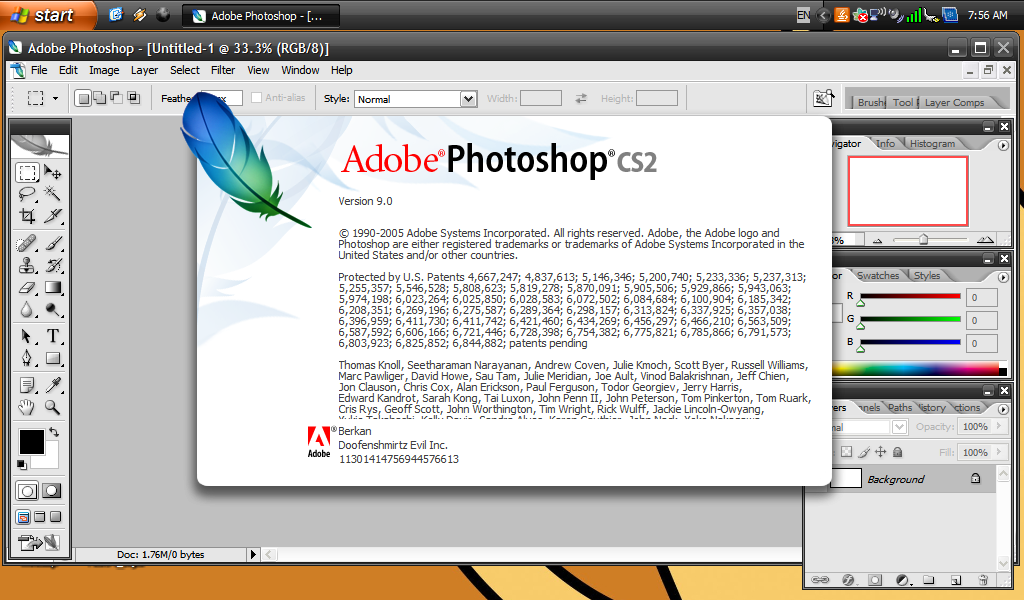Reset default foreground and background colors
This screenshot has height=600, width=1024.
(x=22, y=464)
